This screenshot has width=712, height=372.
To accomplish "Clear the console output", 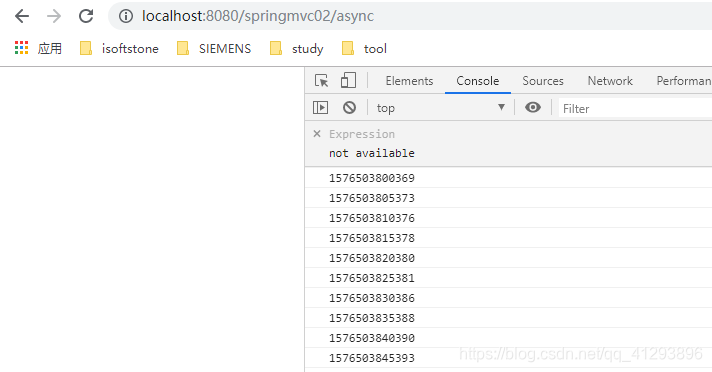I will pyautogui.click(x=349, y=108).
